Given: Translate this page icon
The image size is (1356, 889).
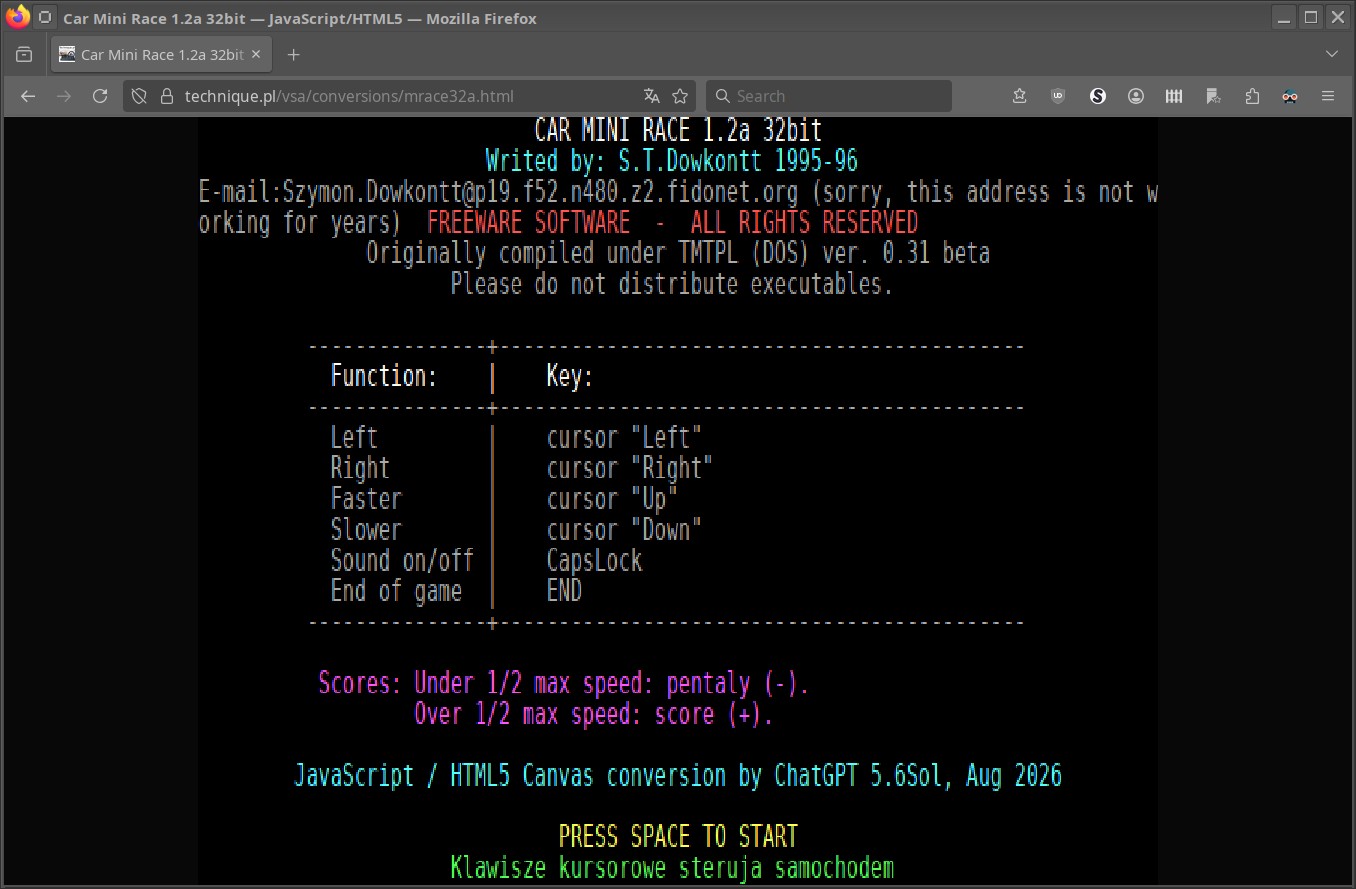Looking at the screenshot, I should pos(652,96).
